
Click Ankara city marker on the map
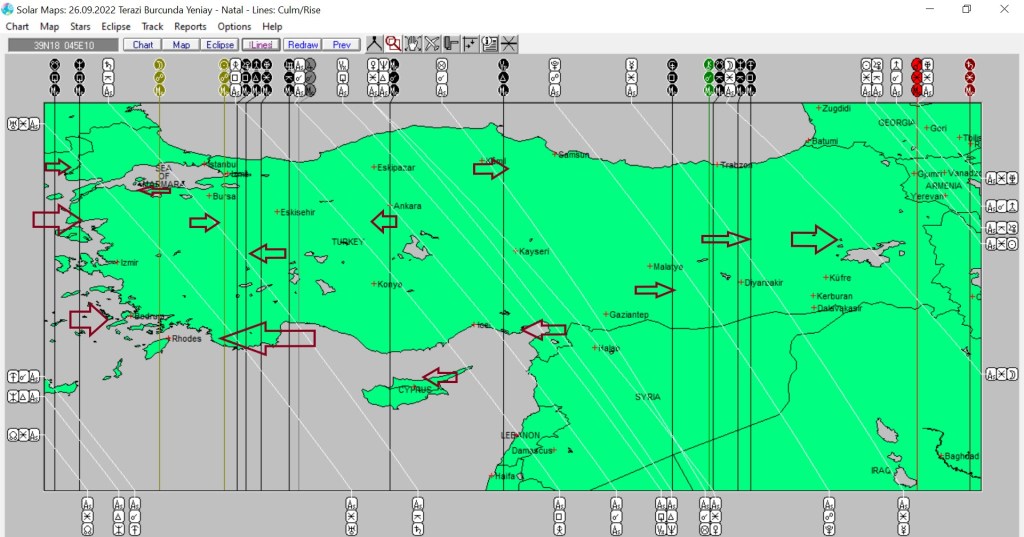(x=392, y=206)
